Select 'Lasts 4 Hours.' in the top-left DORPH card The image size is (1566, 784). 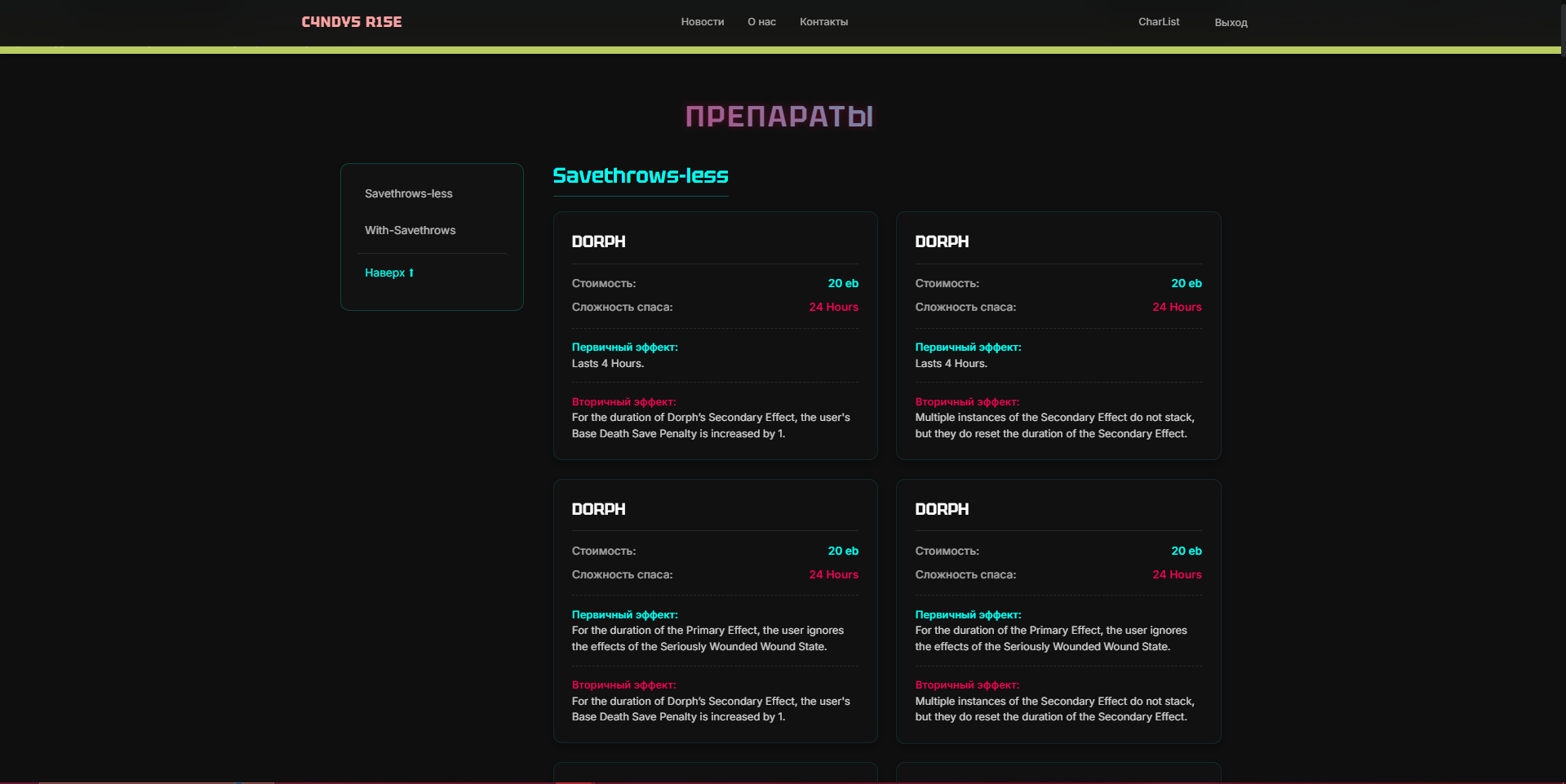coord(608,364)
